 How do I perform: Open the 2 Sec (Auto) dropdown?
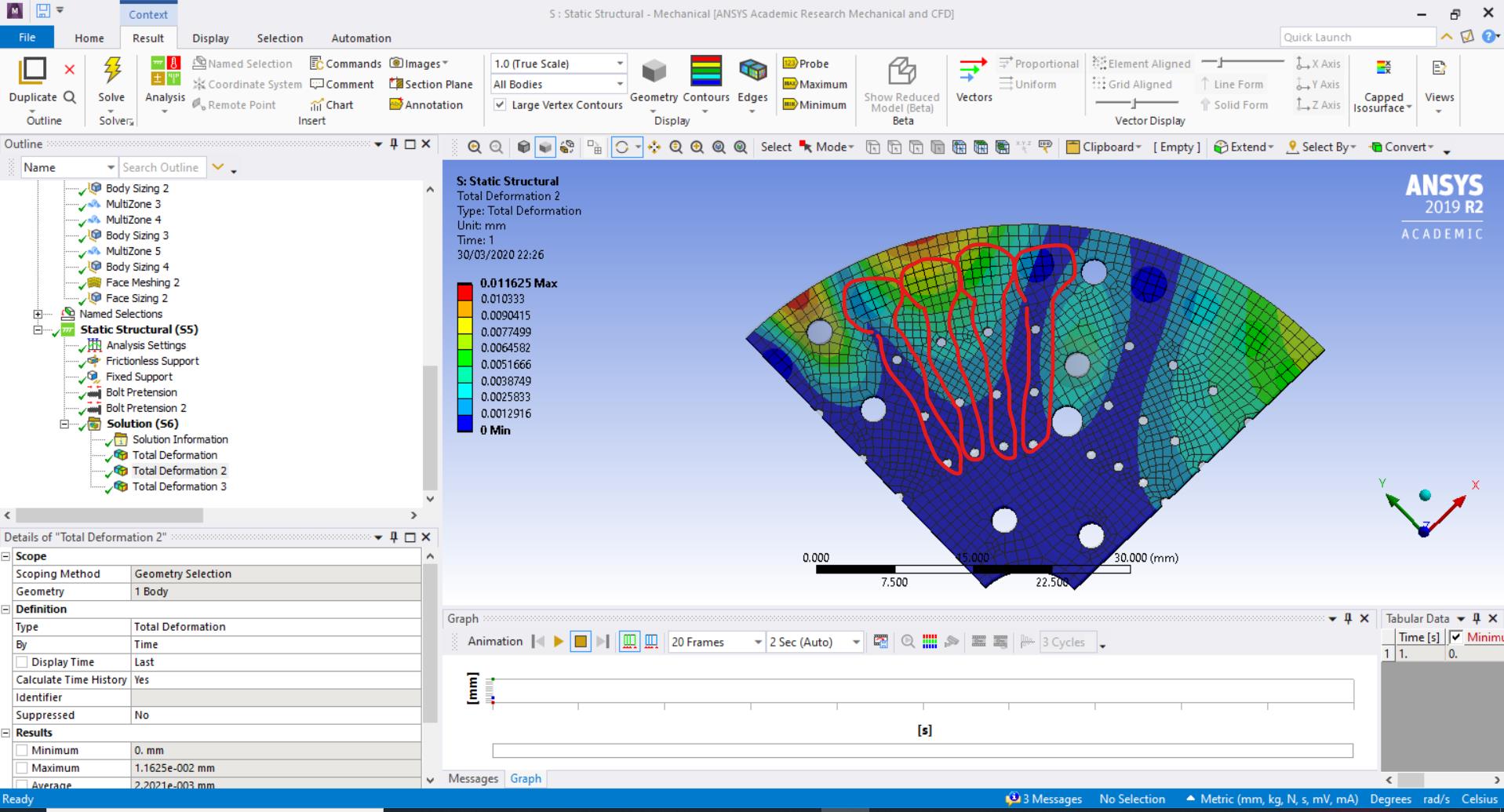[814, 642]
